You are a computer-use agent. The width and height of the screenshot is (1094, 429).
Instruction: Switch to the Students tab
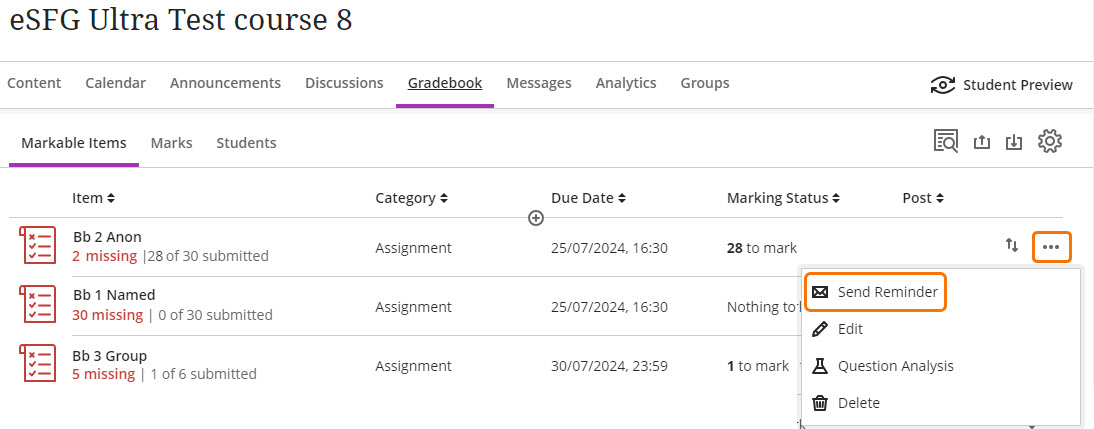(x=246, y=143)
